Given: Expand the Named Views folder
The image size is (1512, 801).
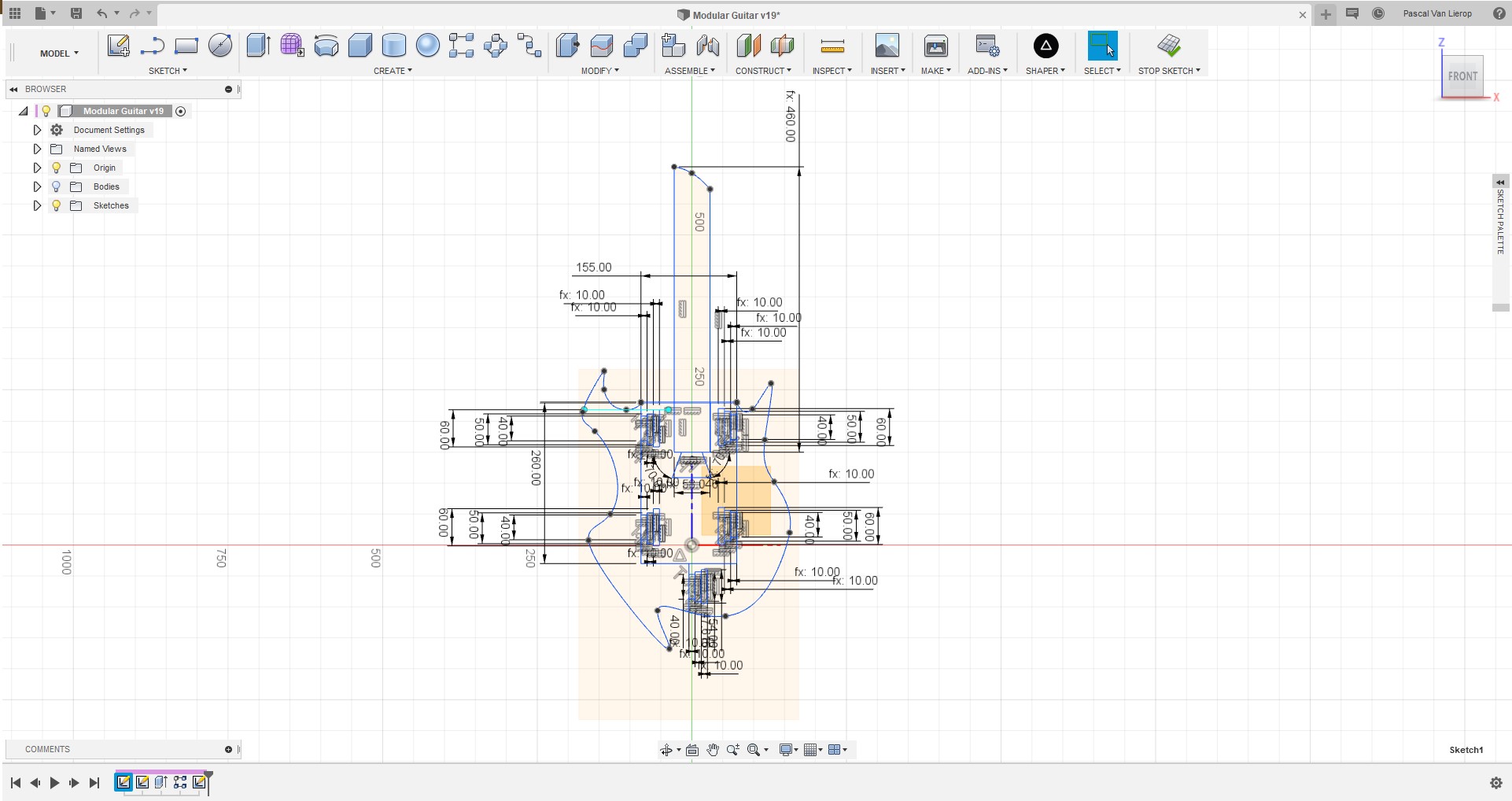Looking at the screenshot, I should (x=37, y=149).
